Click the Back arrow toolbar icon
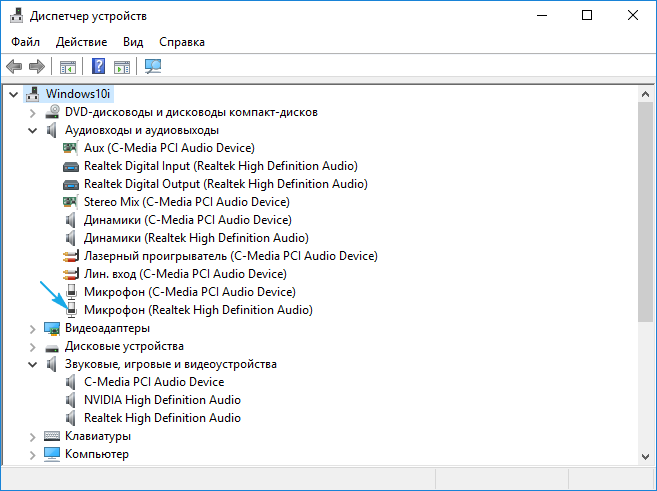The image size is (657, 491). point(14,67)
